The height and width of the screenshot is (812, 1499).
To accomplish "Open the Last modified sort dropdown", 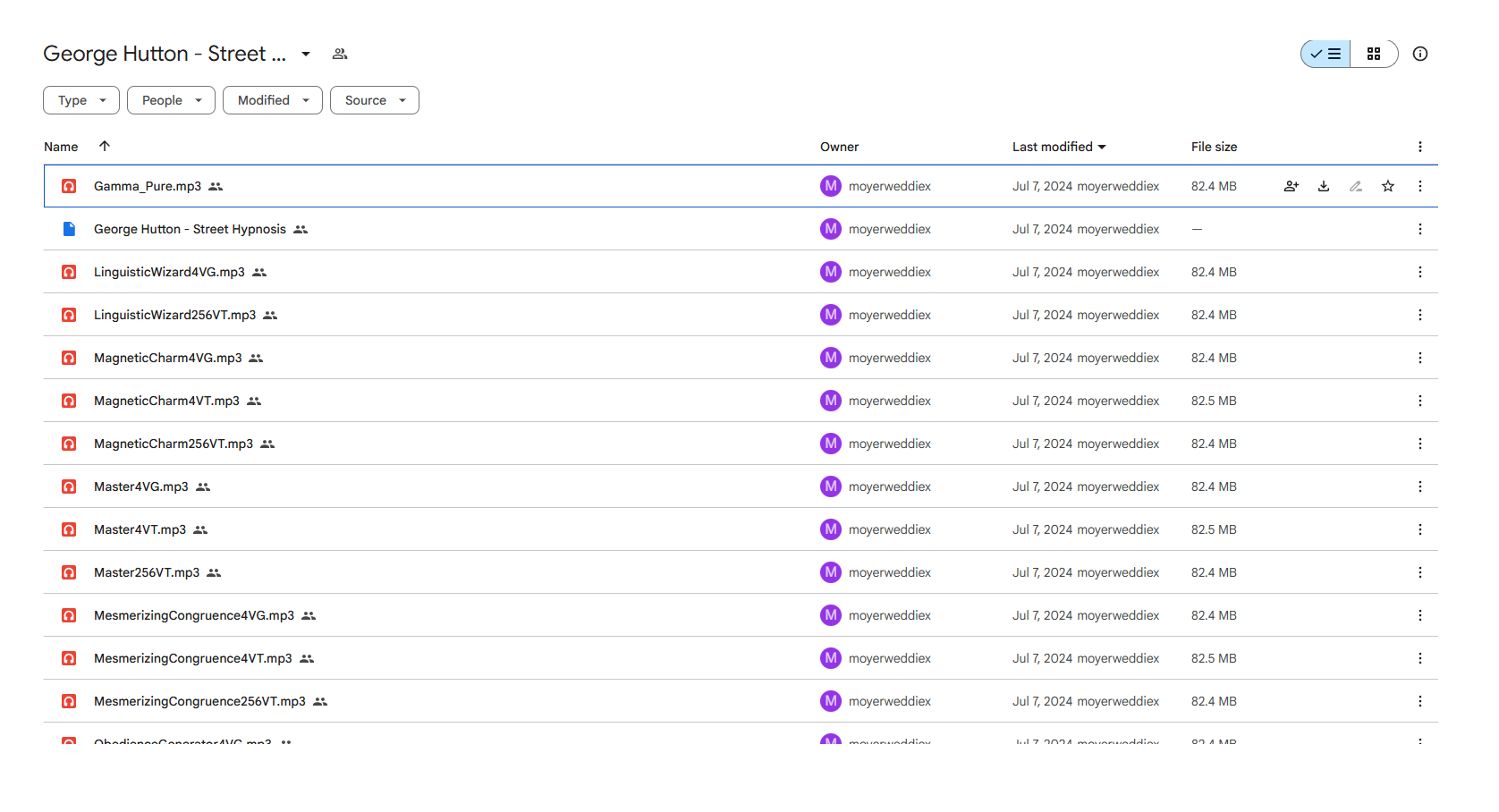I will tap(1059, 147).
